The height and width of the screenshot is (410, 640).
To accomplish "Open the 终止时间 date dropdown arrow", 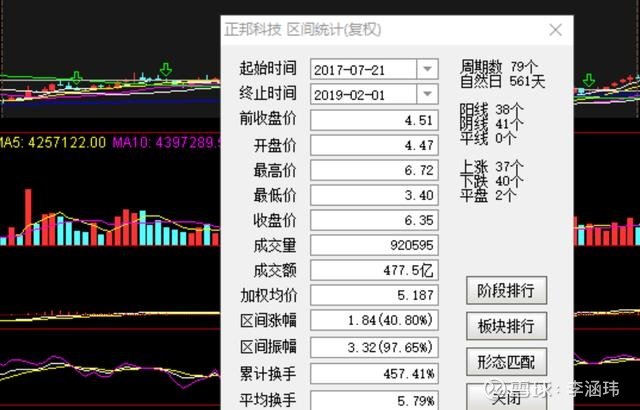I will coord(427,94).
